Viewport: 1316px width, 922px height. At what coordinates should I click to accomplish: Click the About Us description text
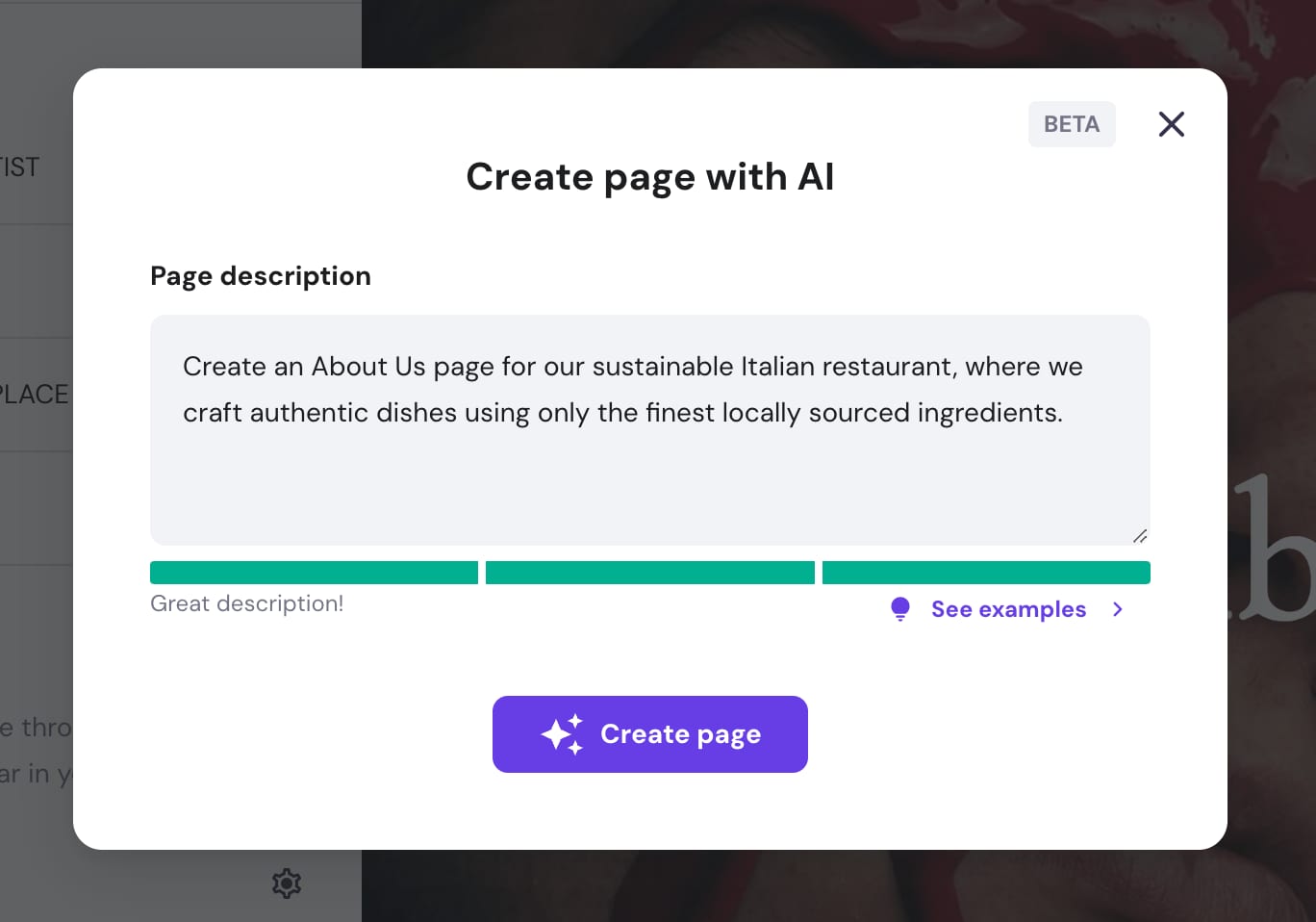click(x=632, y=389)
